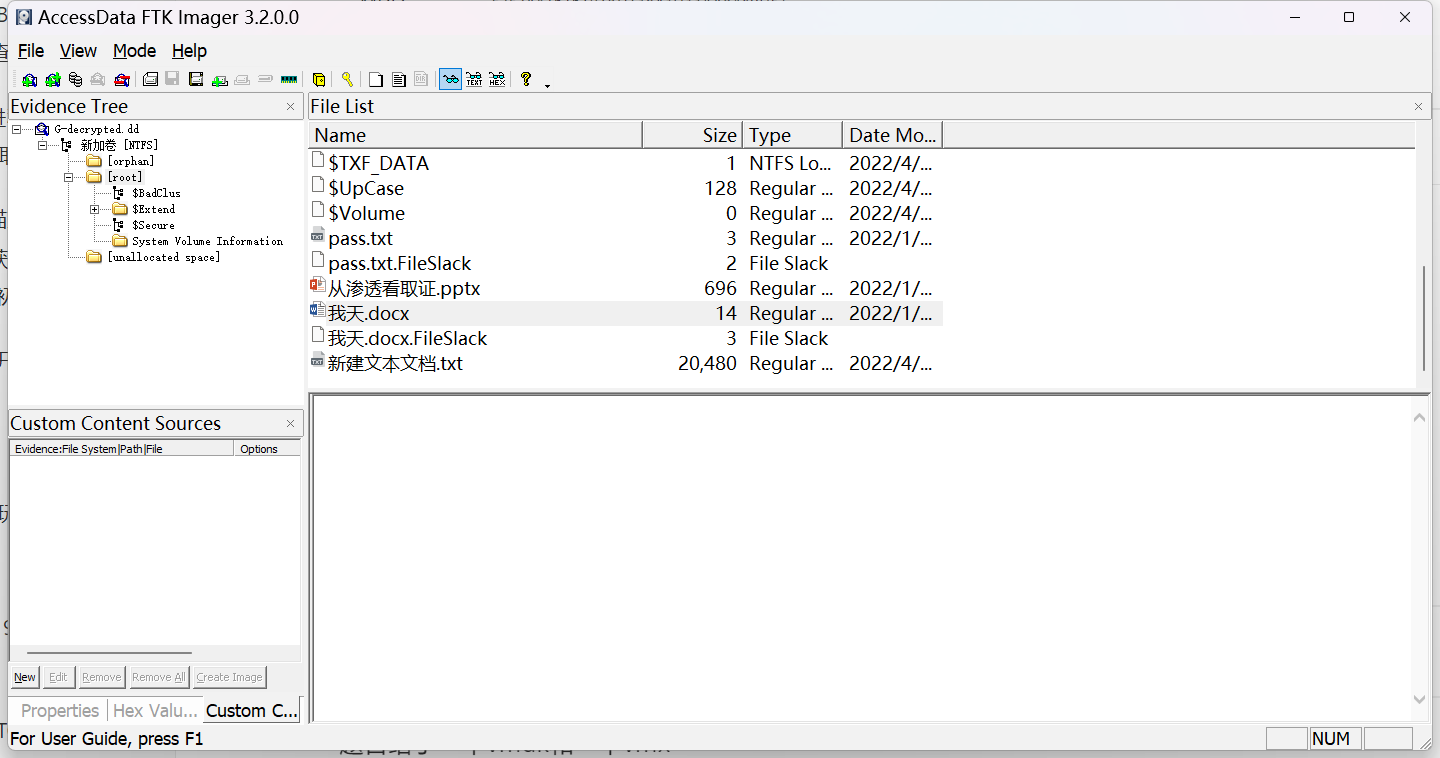Click the viewer pane scroll down arrow
The height and width of the screenshot is (758, 1440).
tap(1420, 699)
